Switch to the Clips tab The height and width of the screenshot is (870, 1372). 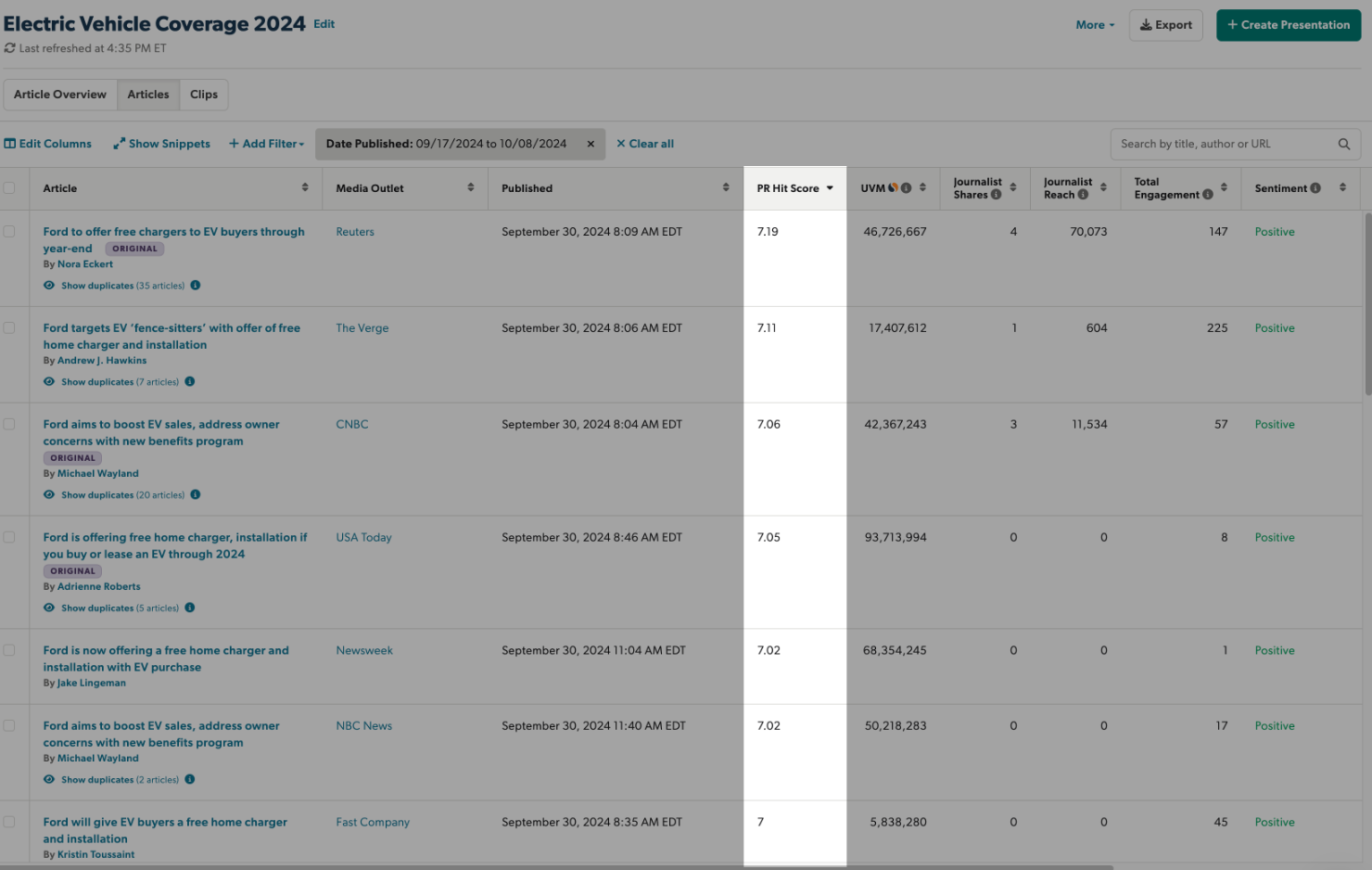(x=203, y=94)
